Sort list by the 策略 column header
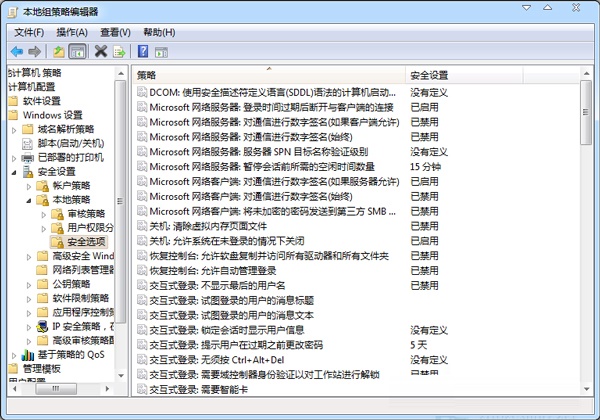The image size is (600, 420). click(268, 75)
